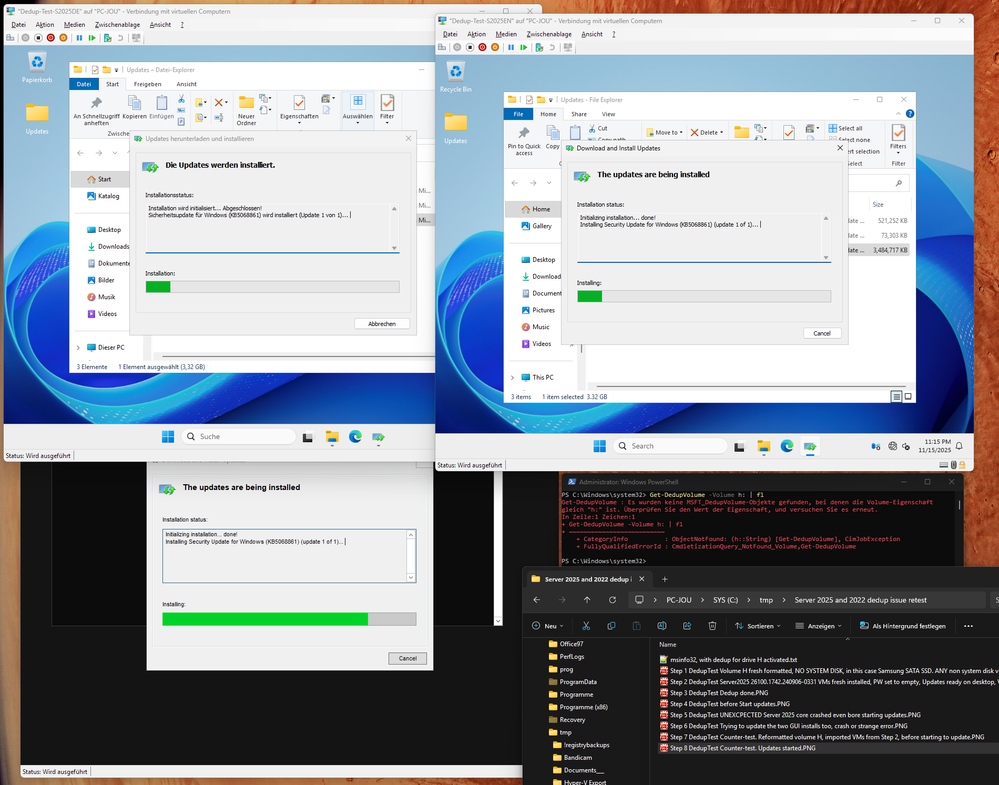Pause the Dedup-Test-S2025EN virtual machine
The width and height of the screenshot is (999, 785).
[511, 48]
